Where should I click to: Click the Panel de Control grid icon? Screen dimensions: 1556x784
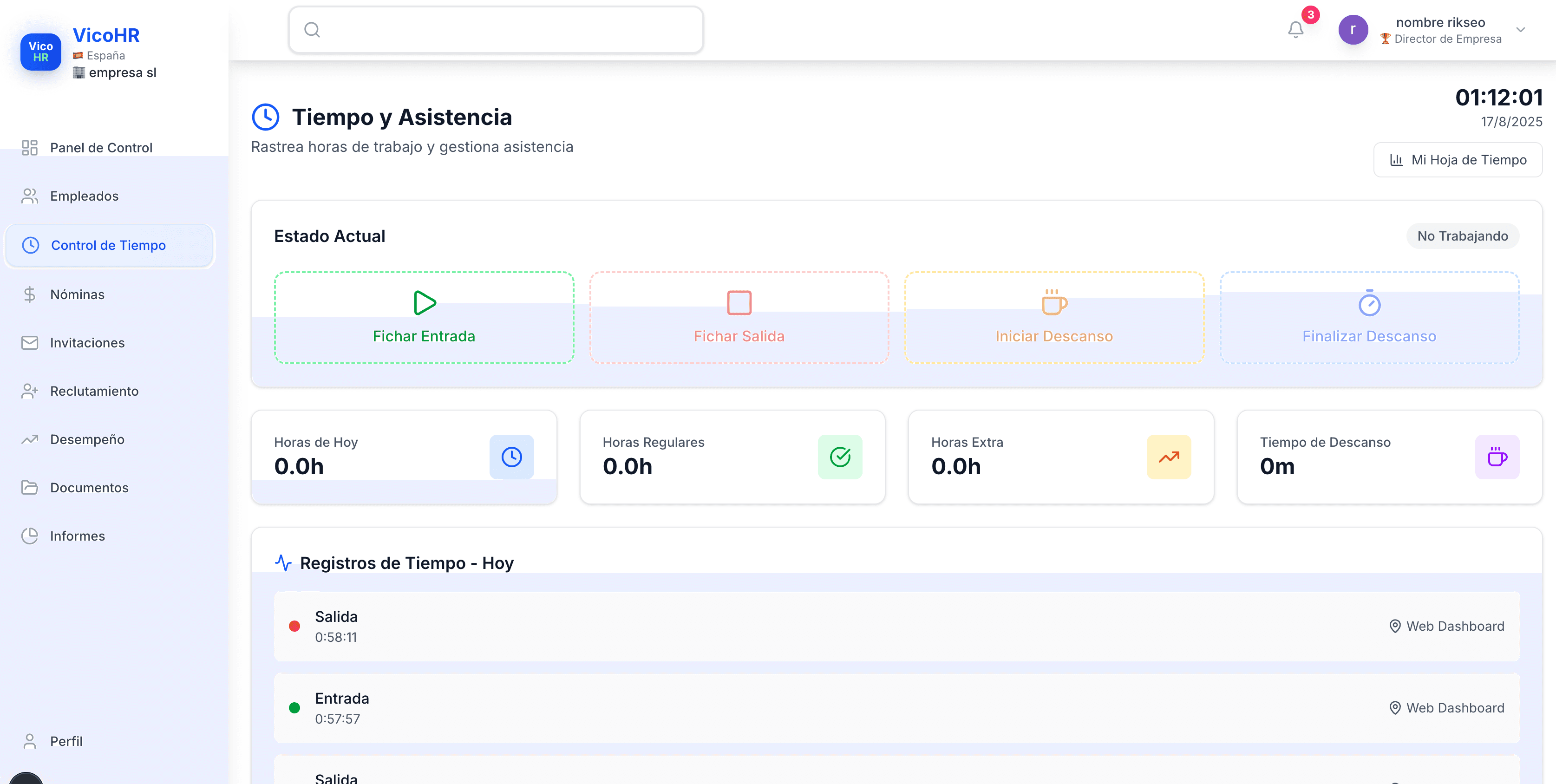(x=30, y=147)
